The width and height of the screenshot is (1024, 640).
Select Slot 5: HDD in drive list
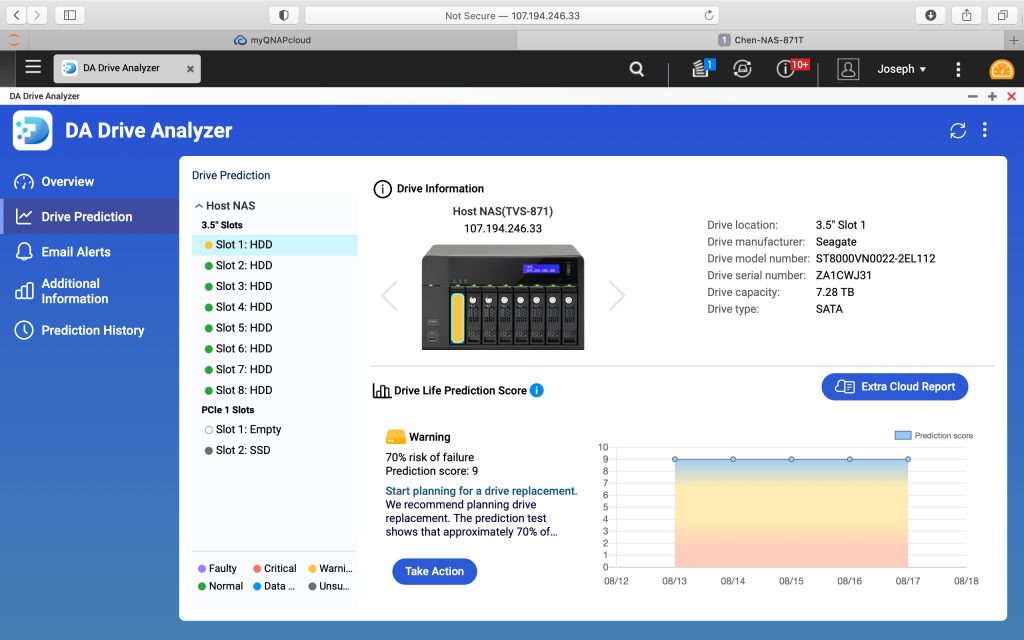pos(275,328)
